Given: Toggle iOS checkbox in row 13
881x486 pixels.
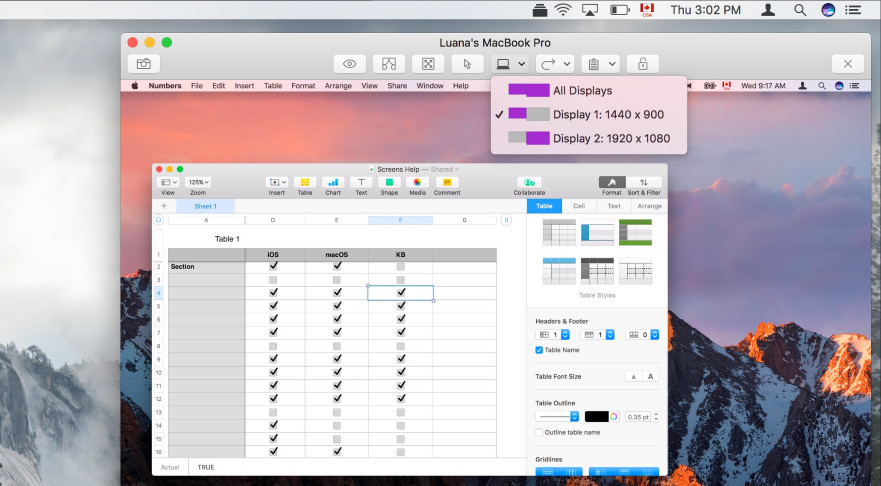Looking at the screenshot, I should point(273,412).
